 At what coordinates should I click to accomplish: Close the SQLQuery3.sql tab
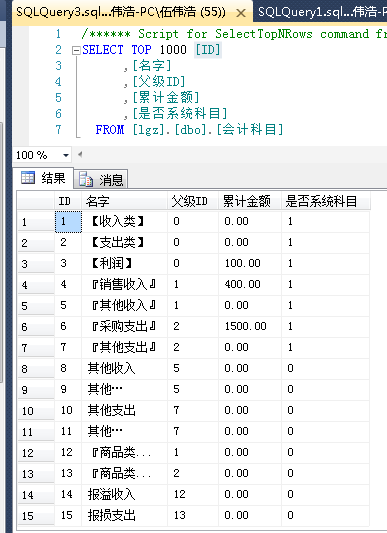pos(241,13)
